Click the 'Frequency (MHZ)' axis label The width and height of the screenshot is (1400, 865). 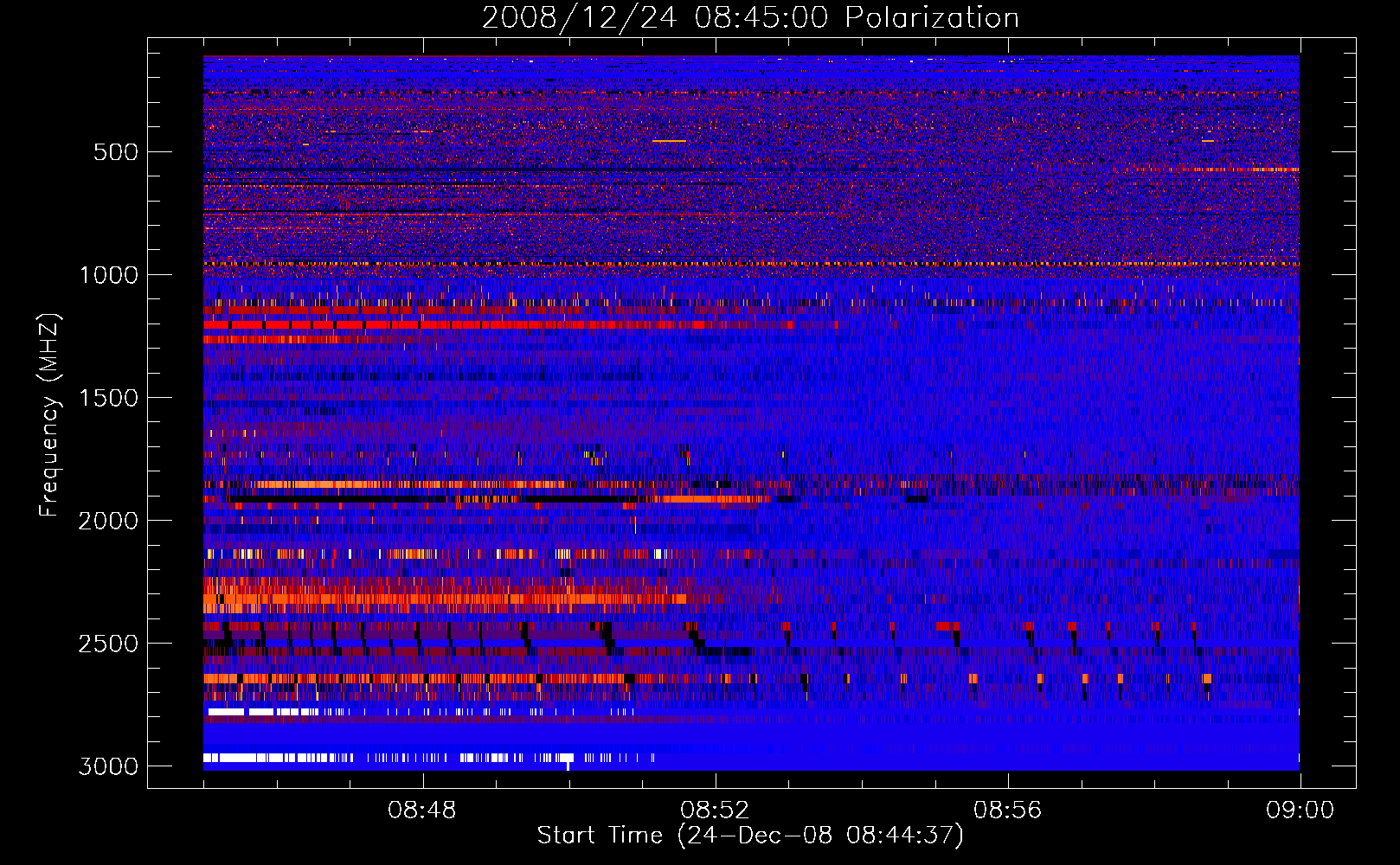[50, 415]
